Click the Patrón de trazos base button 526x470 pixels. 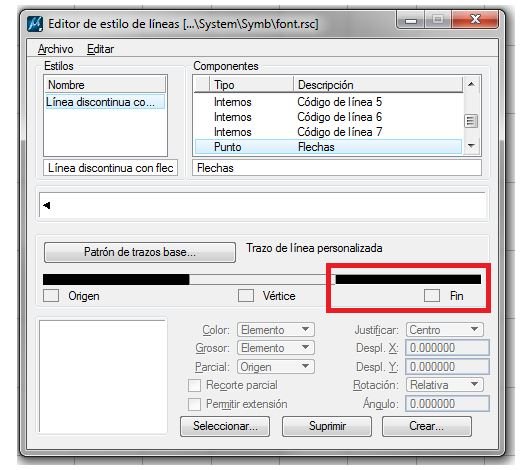coord(140,252)
